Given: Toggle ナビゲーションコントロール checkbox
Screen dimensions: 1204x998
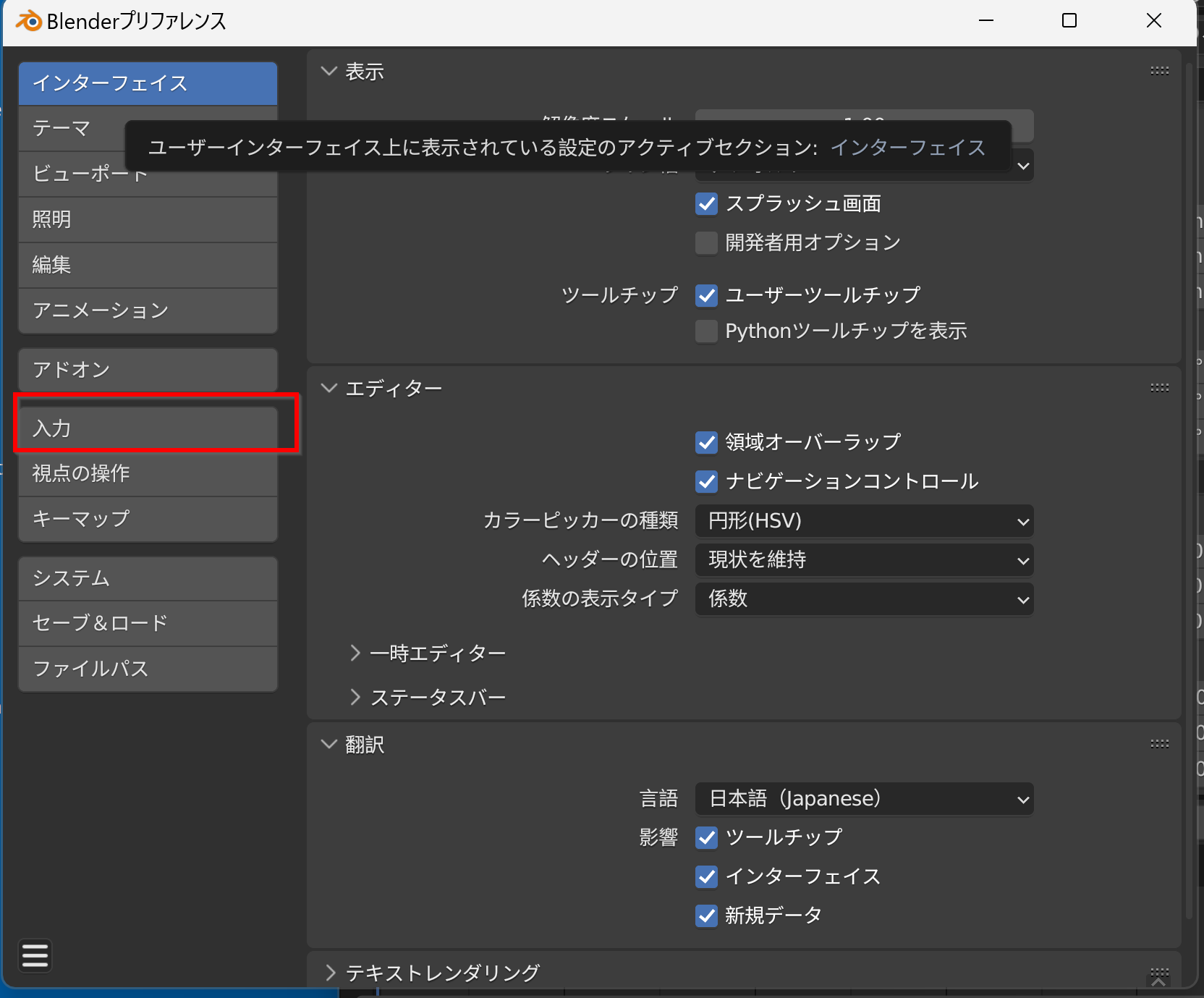Looking at the screenshot, I should [x=706, y=481].
